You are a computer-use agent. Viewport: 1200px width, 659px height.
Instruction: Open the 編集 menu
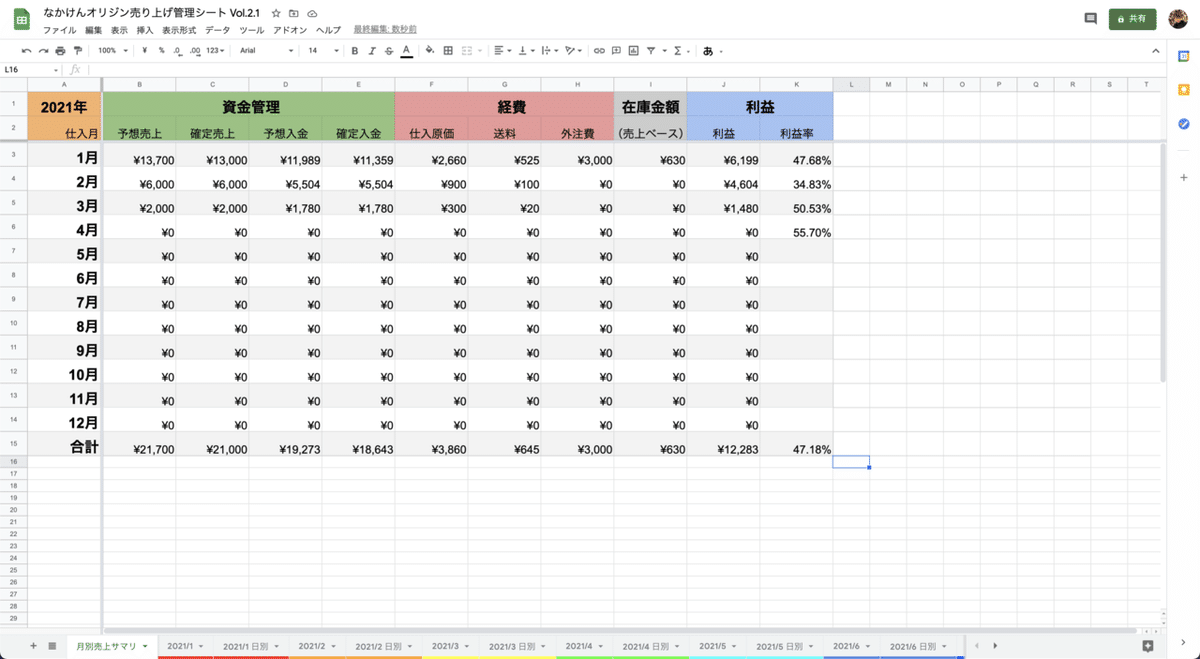(93, 30)
